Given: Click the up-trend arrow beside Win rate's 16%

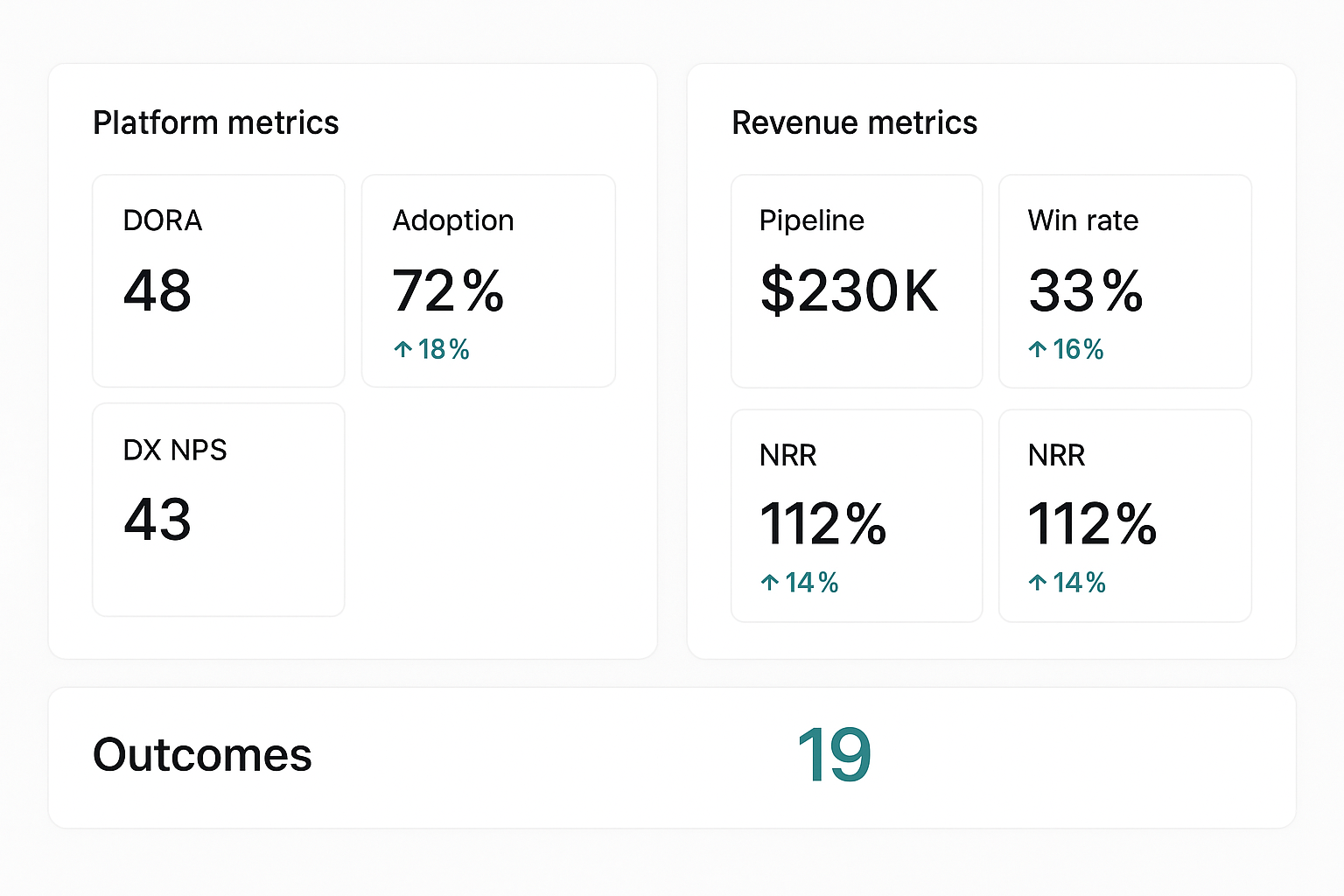Looking at the screenshot, I should [1038, 349].
